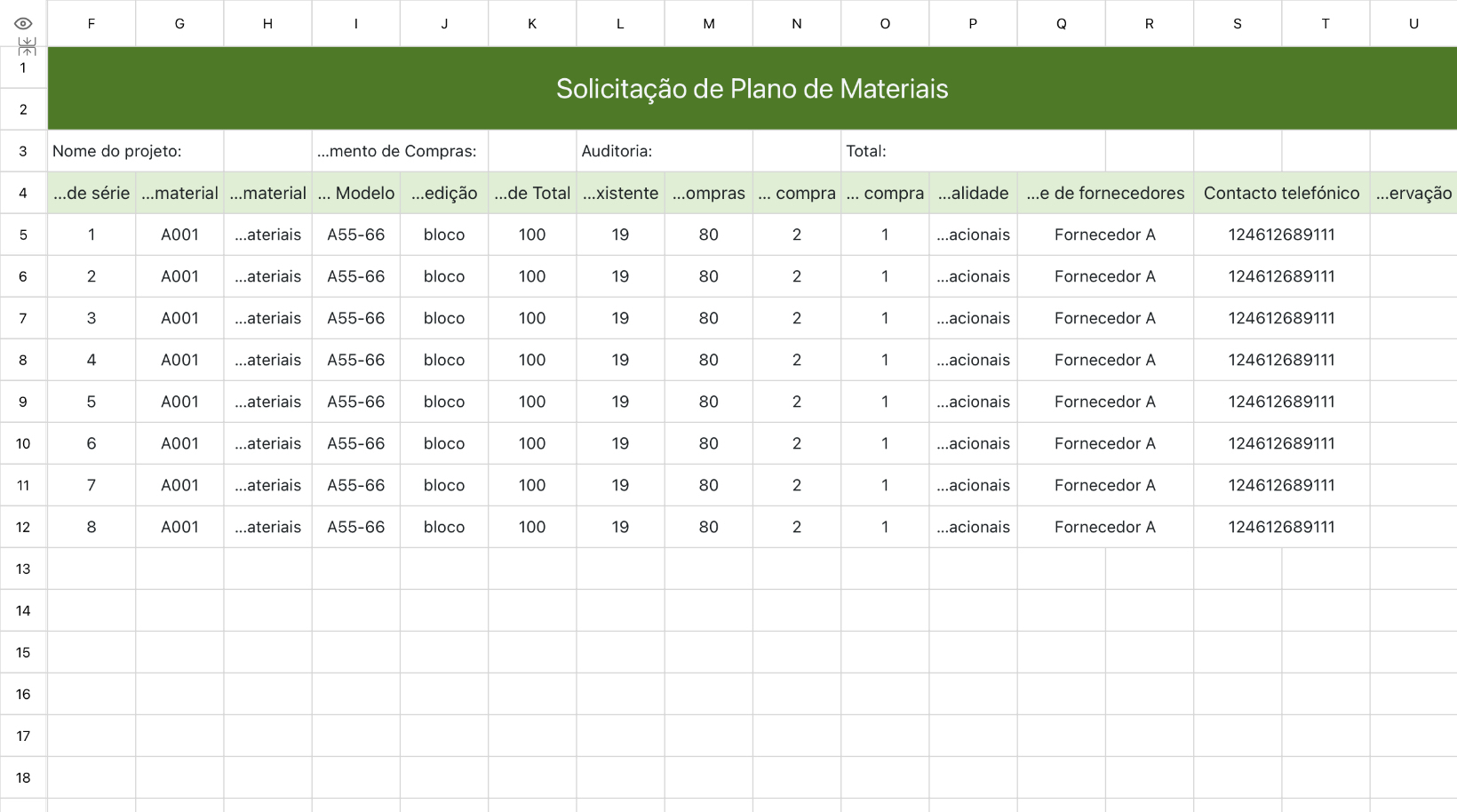The width and height of the screenshot is (1457, 812).
Task: Click the '...e de fornecedores' header cell
Action: [1105, 193]
